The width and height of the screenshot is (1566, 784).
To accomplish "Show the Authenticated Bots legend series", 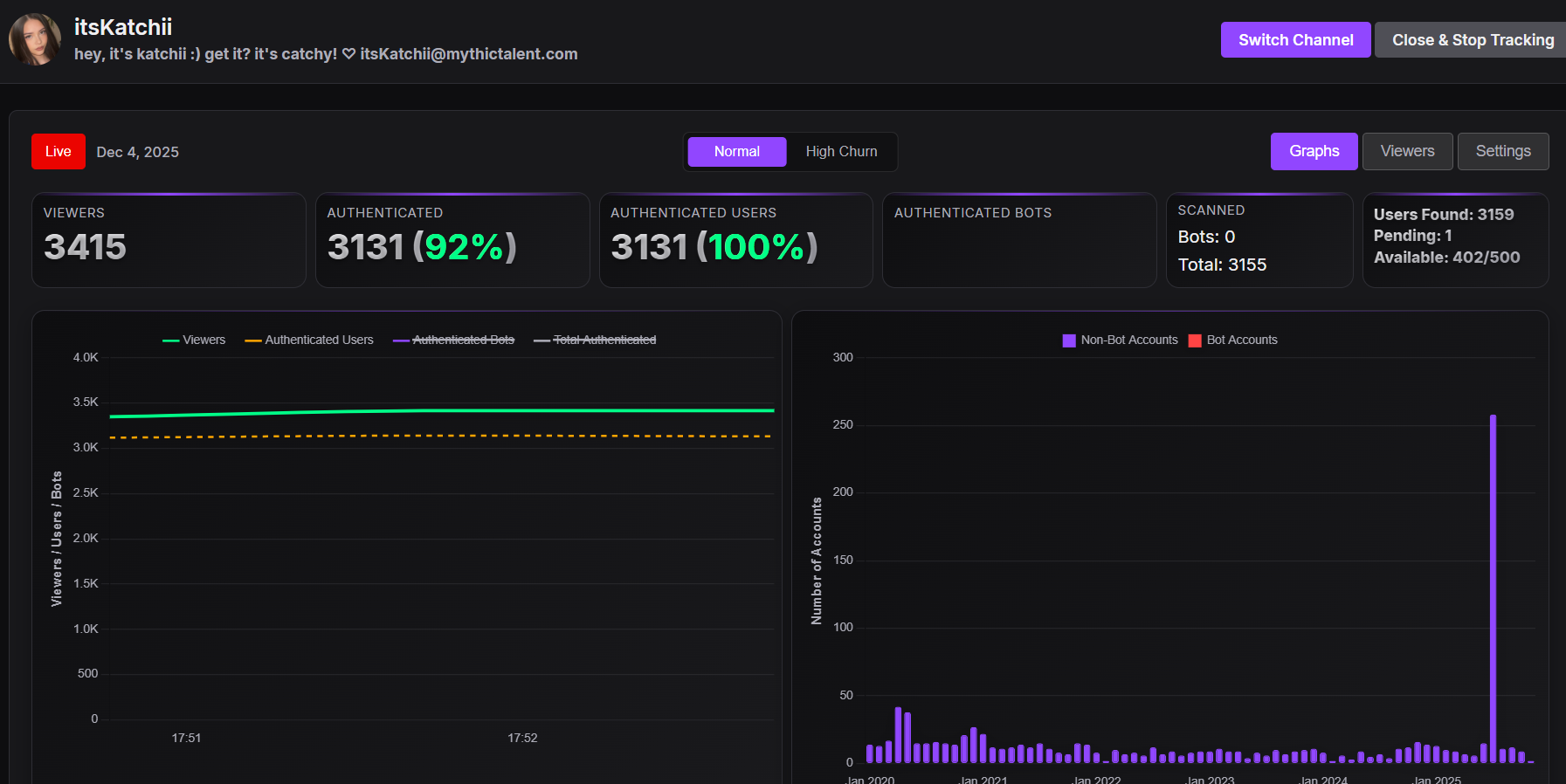I will click(454, 340).
